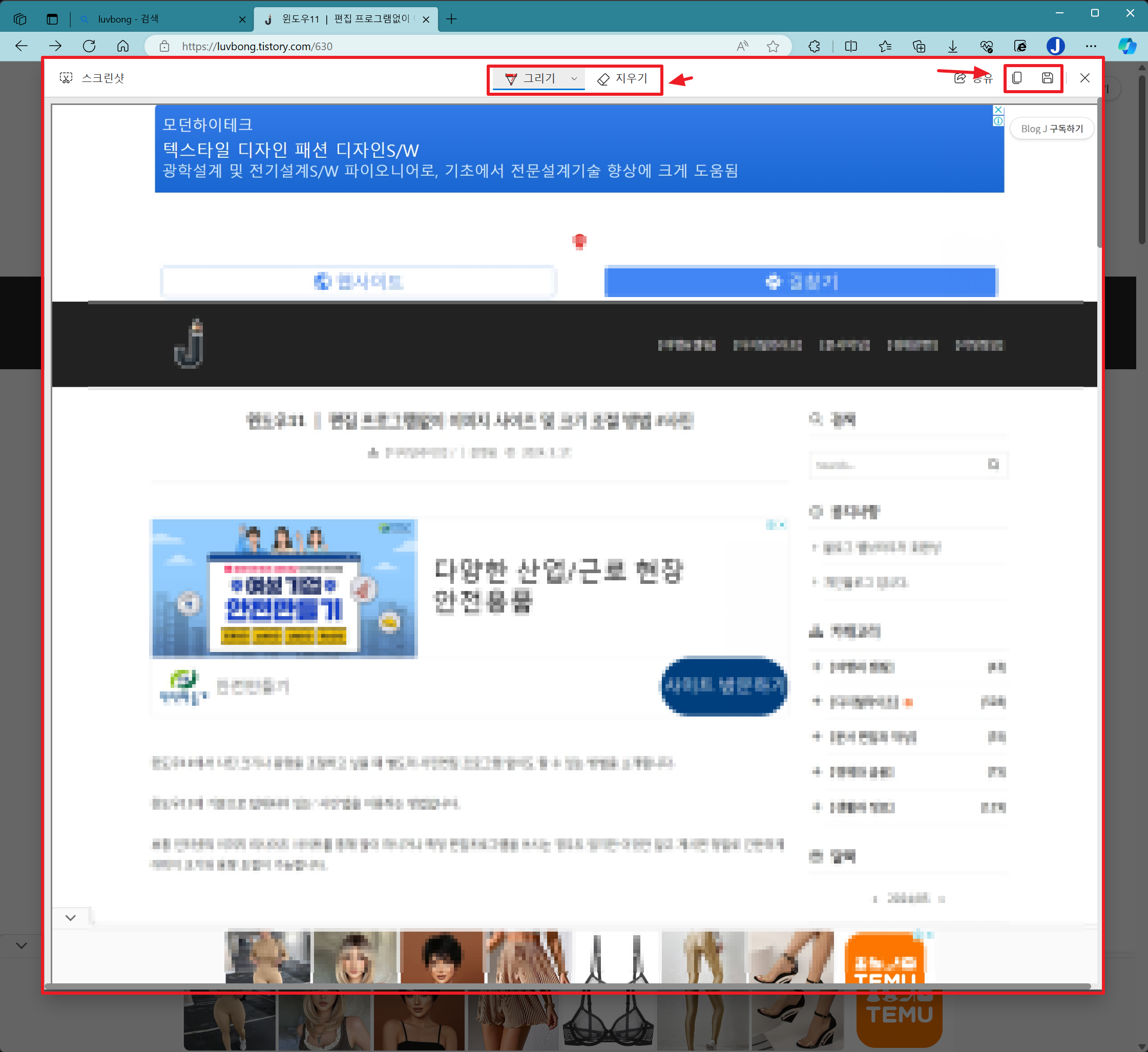Open the Extensions puzzle icon

coord(815,46)
